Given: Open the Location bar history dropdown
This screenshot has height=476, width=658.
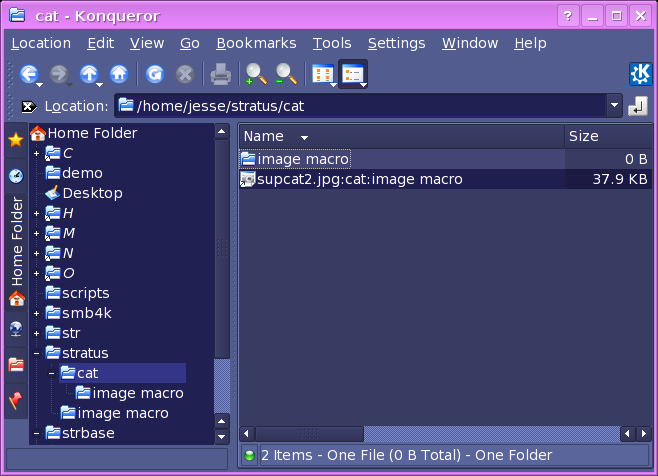Looking at the screenshot, I should [614, 105].
